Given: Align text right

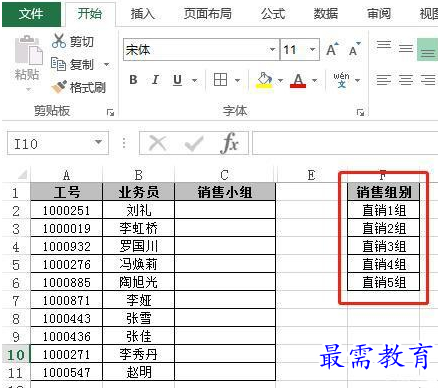Looking at the screenshot, I should (428, 80).
